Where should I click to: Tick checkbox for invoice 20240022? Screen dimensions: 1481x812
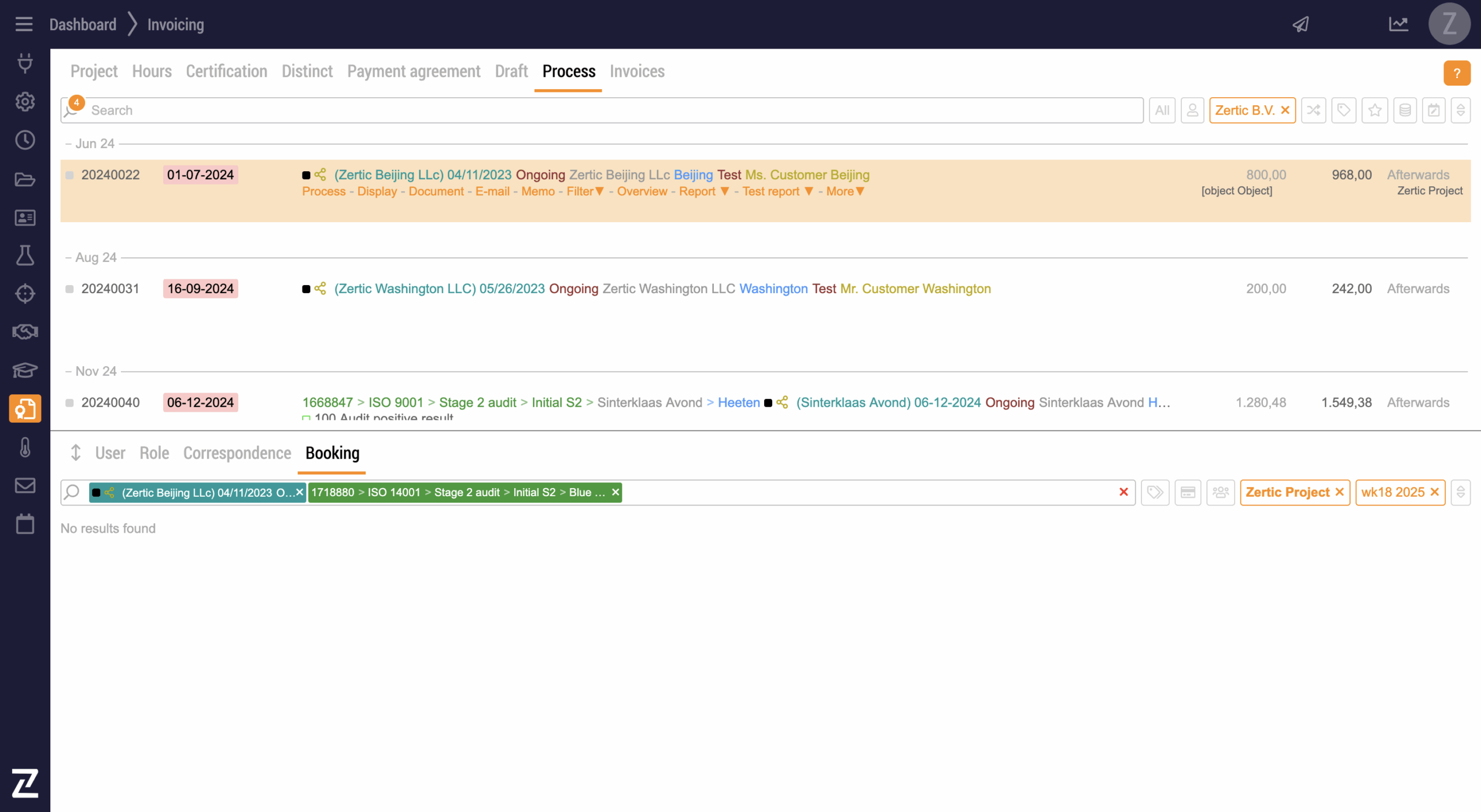tap(69, 175)
